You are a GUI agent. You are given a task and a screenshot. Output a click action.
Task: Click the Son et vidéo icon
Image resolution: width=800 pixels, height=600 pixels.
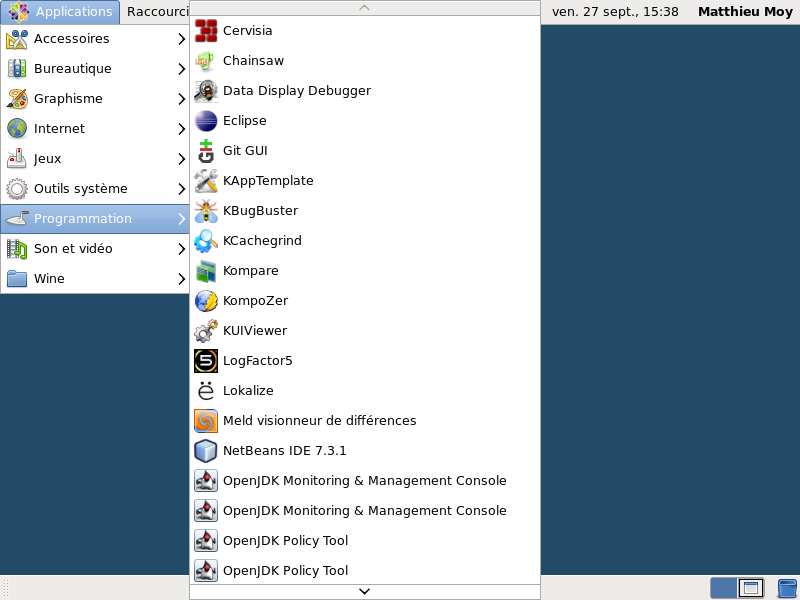pyautogui.click(x=17, y=249)
